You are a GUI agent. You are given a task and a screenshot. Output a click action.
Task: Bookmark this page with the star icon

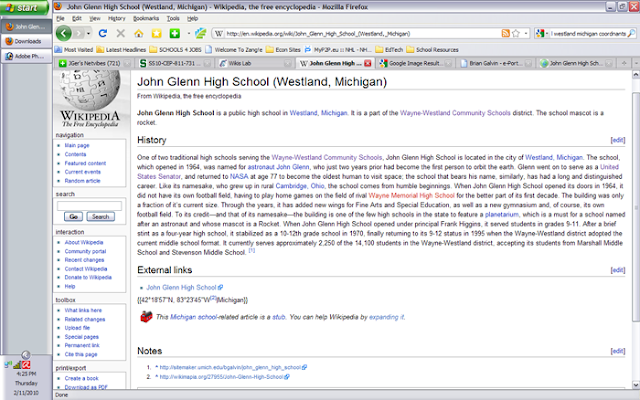tap(516, 33)
